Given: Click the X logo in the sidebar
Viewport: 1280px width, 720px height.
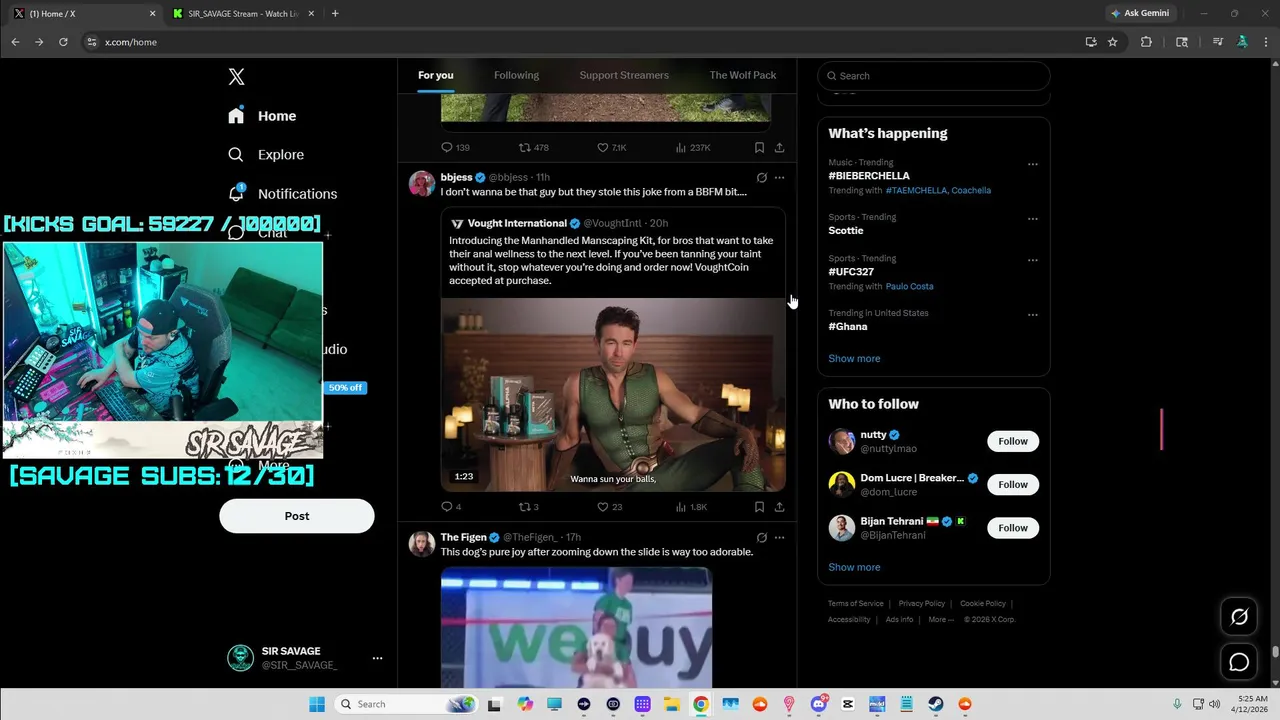Looking at the screenshot, I should (x=236, y=77).
